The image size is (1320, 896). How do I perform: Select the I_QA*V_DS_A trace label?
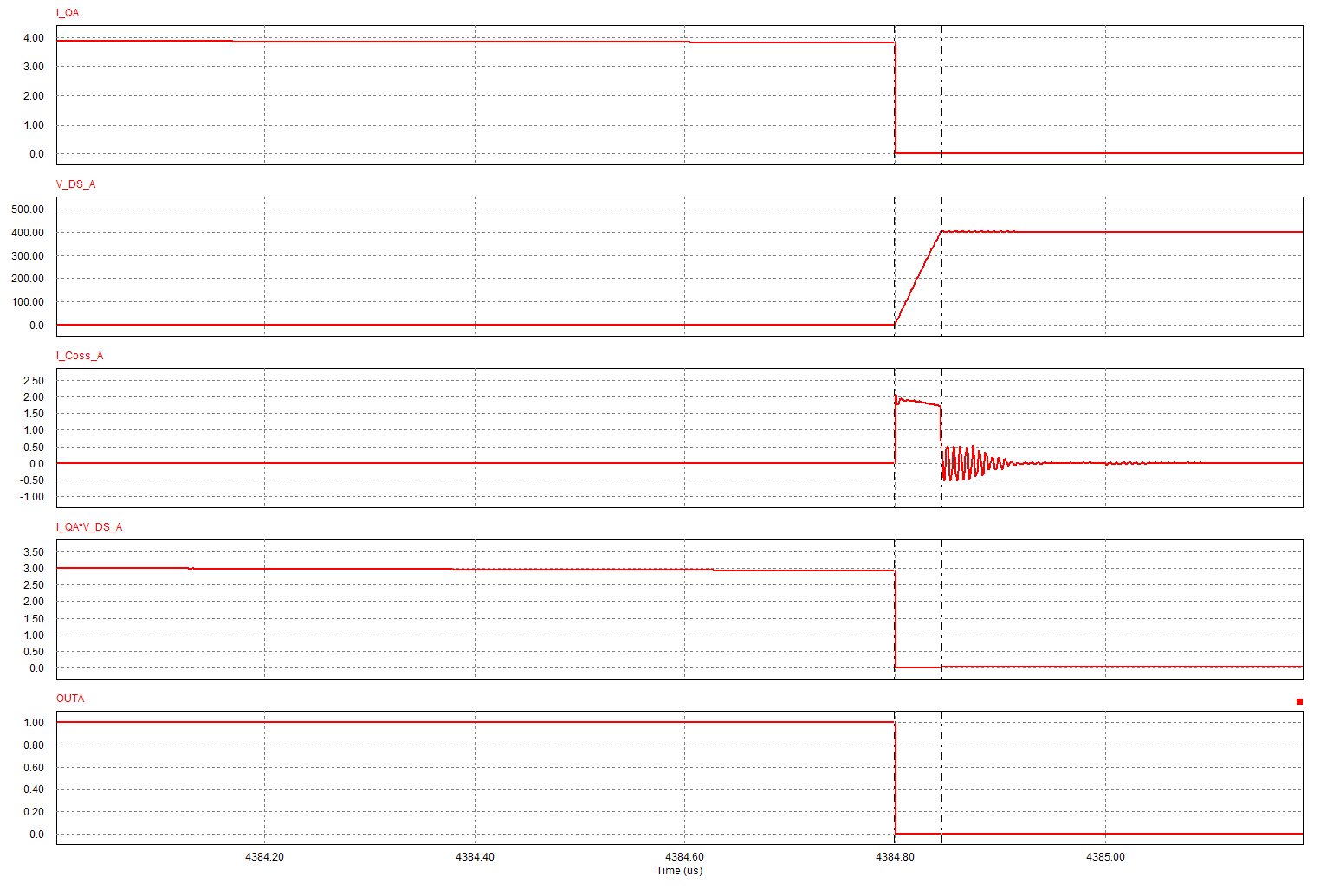(89, 527)
